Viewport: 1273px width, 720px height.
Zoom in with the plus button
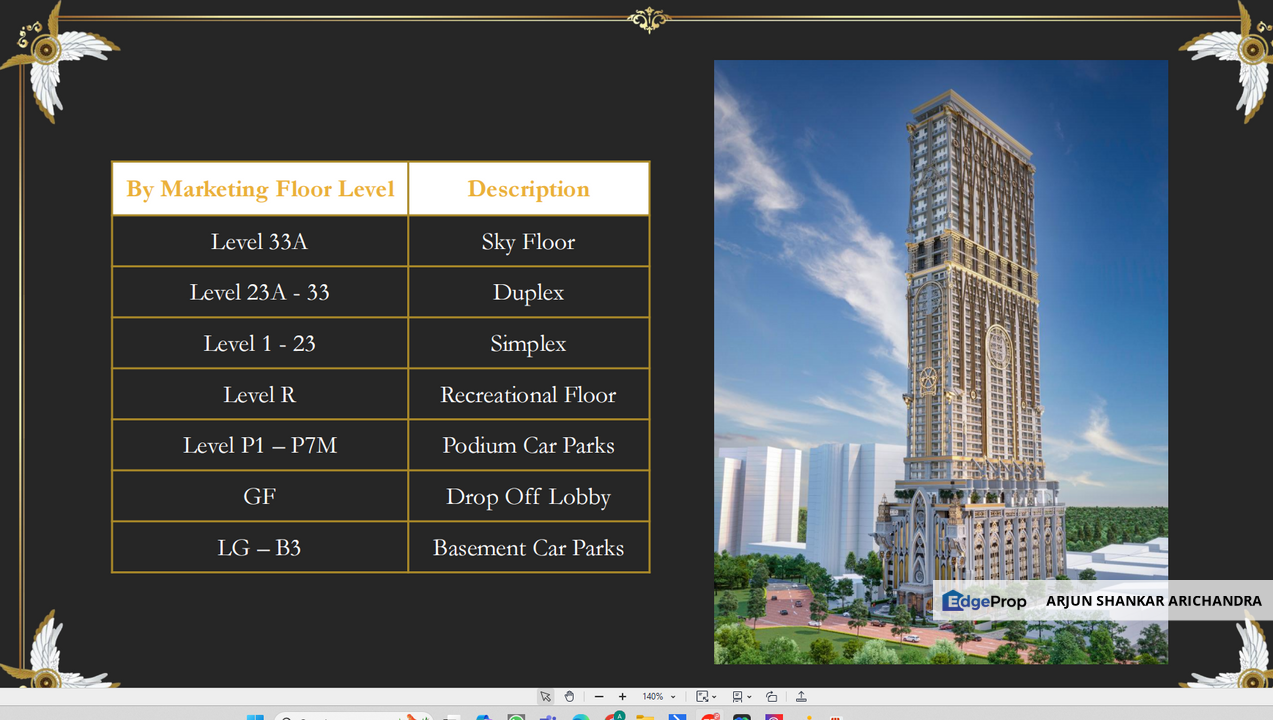point(622,697)
